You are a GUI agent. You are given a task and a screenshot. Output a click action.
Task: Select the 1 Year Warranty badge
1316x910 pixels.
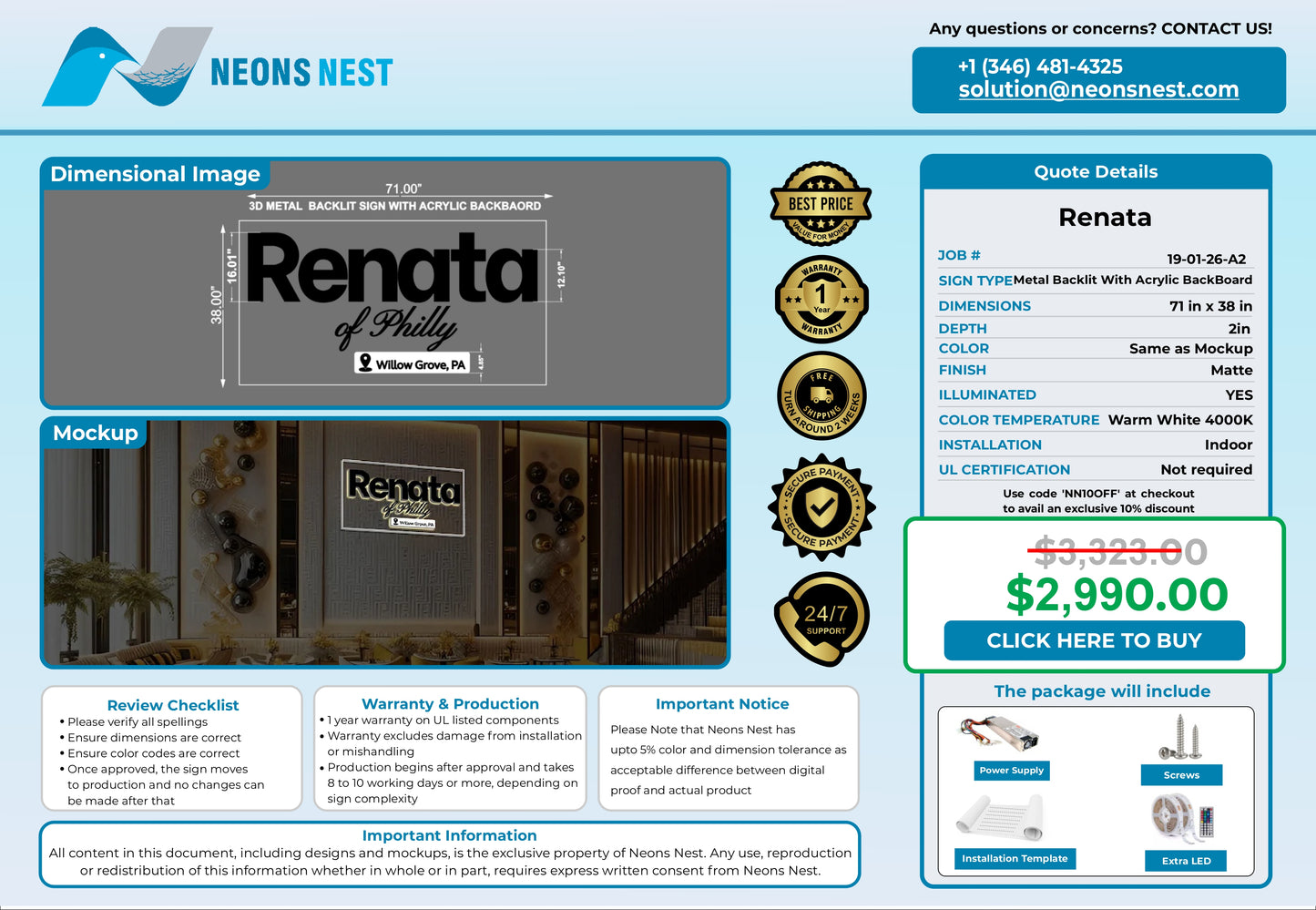pyautogui.click(x=821, y=299)
